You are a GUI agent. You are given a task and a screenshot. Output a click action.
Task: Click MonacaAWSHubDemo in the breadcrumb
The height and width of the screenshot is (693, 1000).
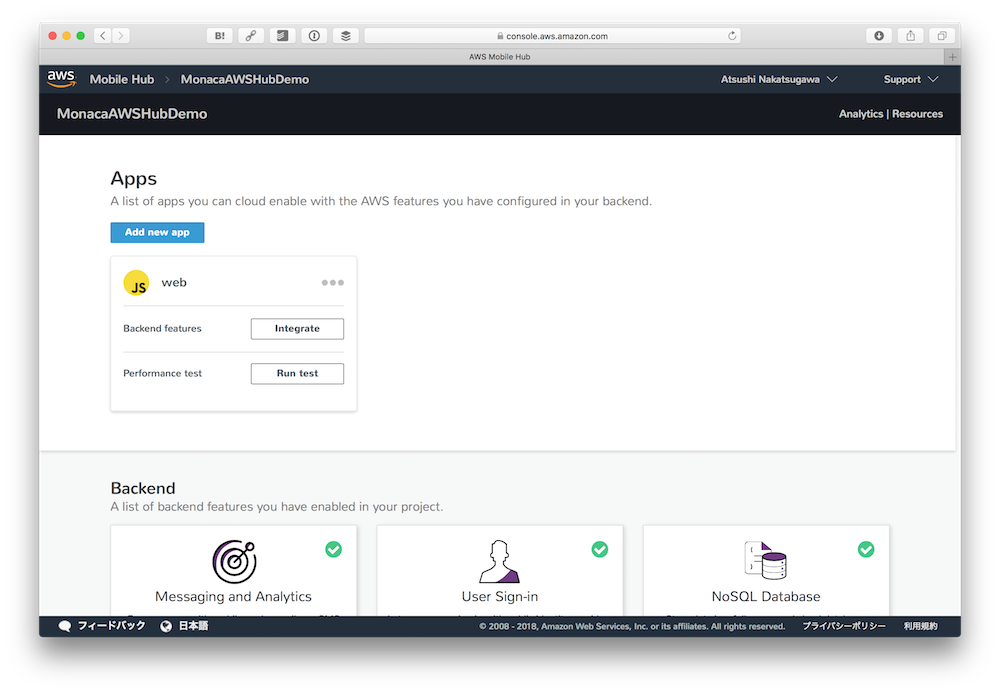pos(245,79)
